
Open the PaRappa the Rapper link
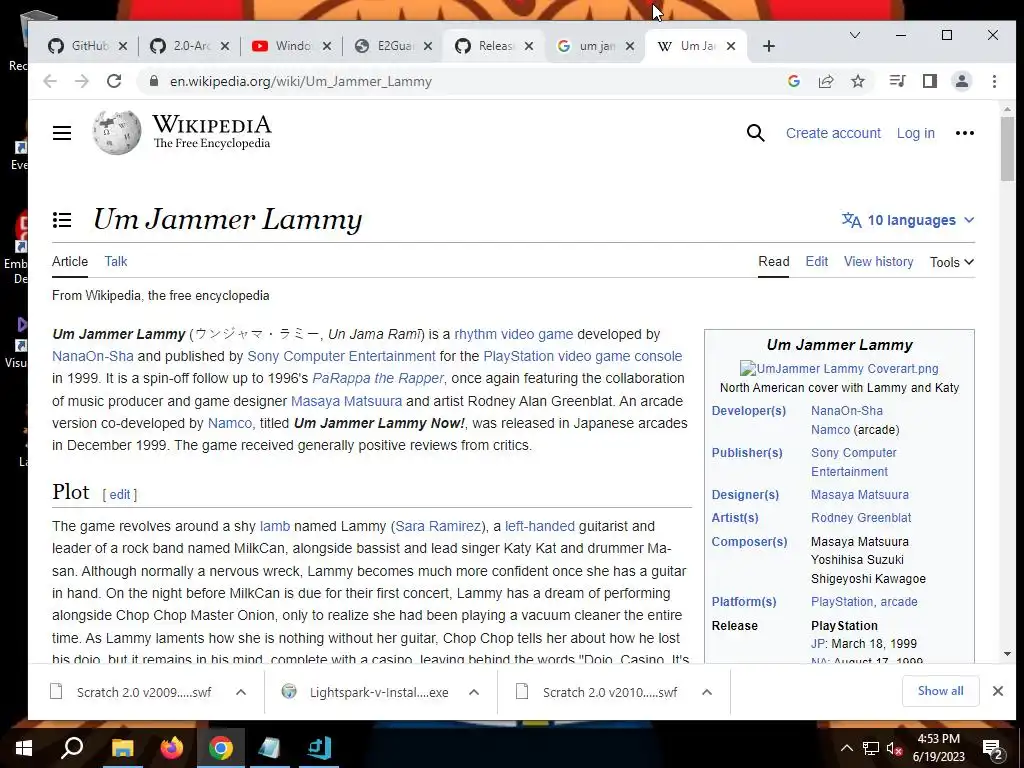[378, 379]
